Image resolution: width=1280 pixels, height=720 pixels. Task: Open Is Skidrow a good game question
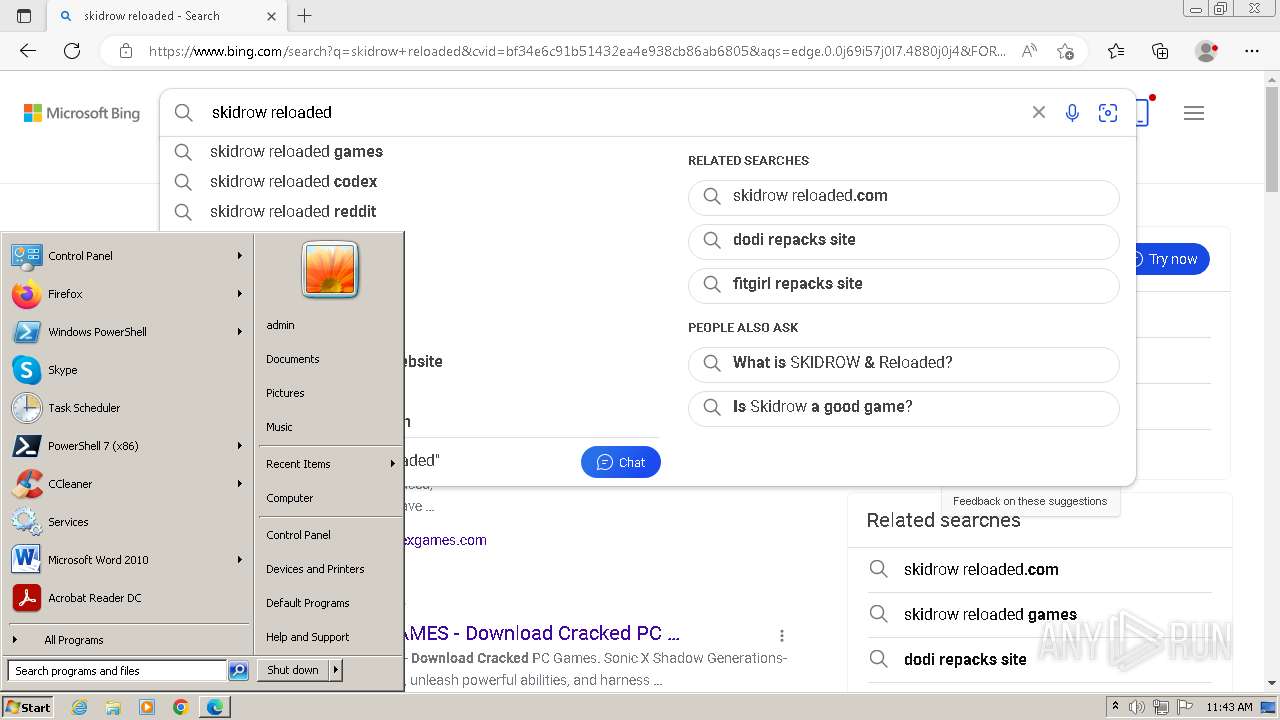click(904, 407)
